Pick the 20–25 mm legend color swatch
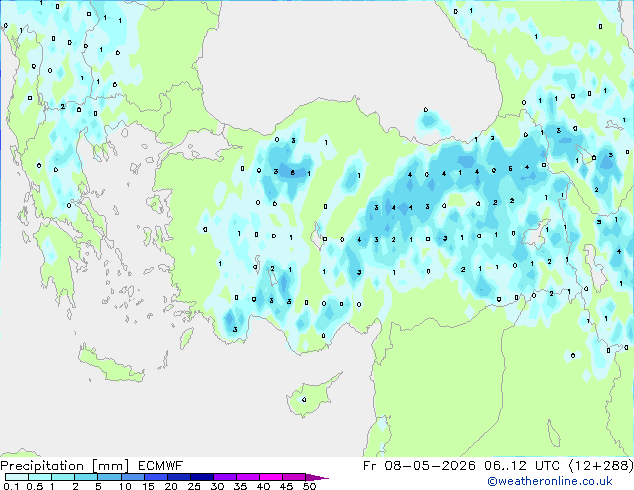634x490 pixels. [x=178, y=477]
